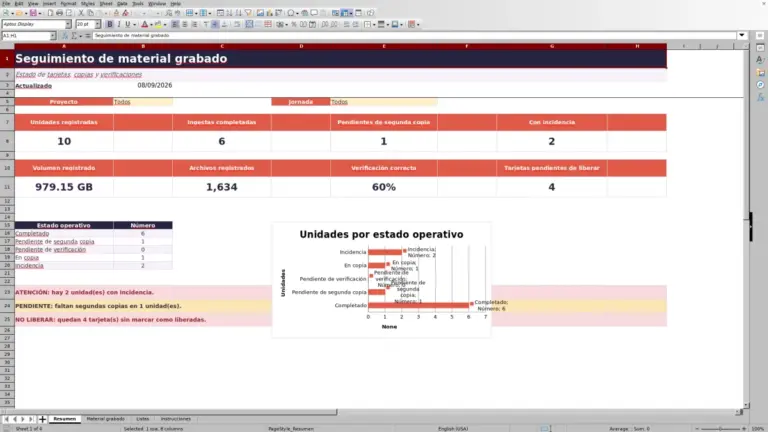Toggle Bold formatting

[x=110, y=24]
